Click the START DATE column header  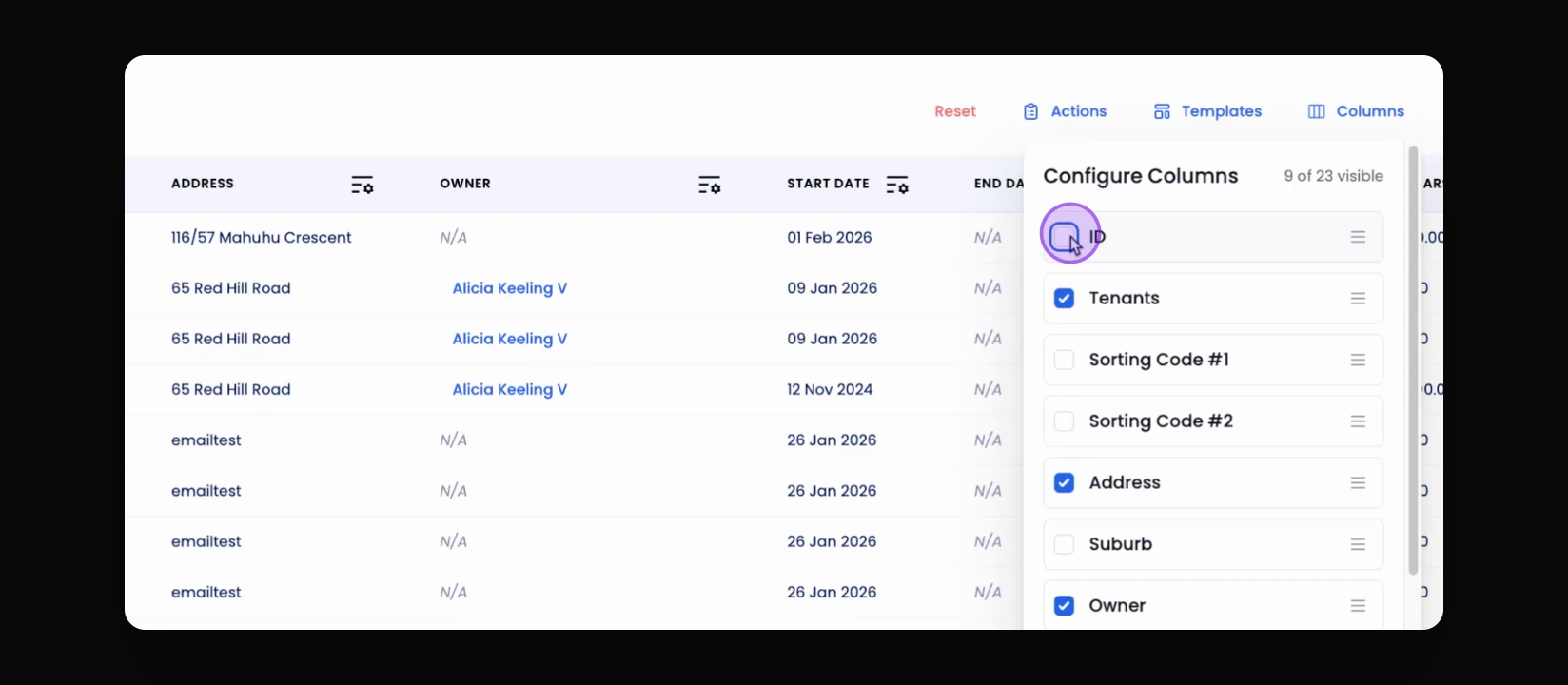pyautogui.click(x=828, y=184)
